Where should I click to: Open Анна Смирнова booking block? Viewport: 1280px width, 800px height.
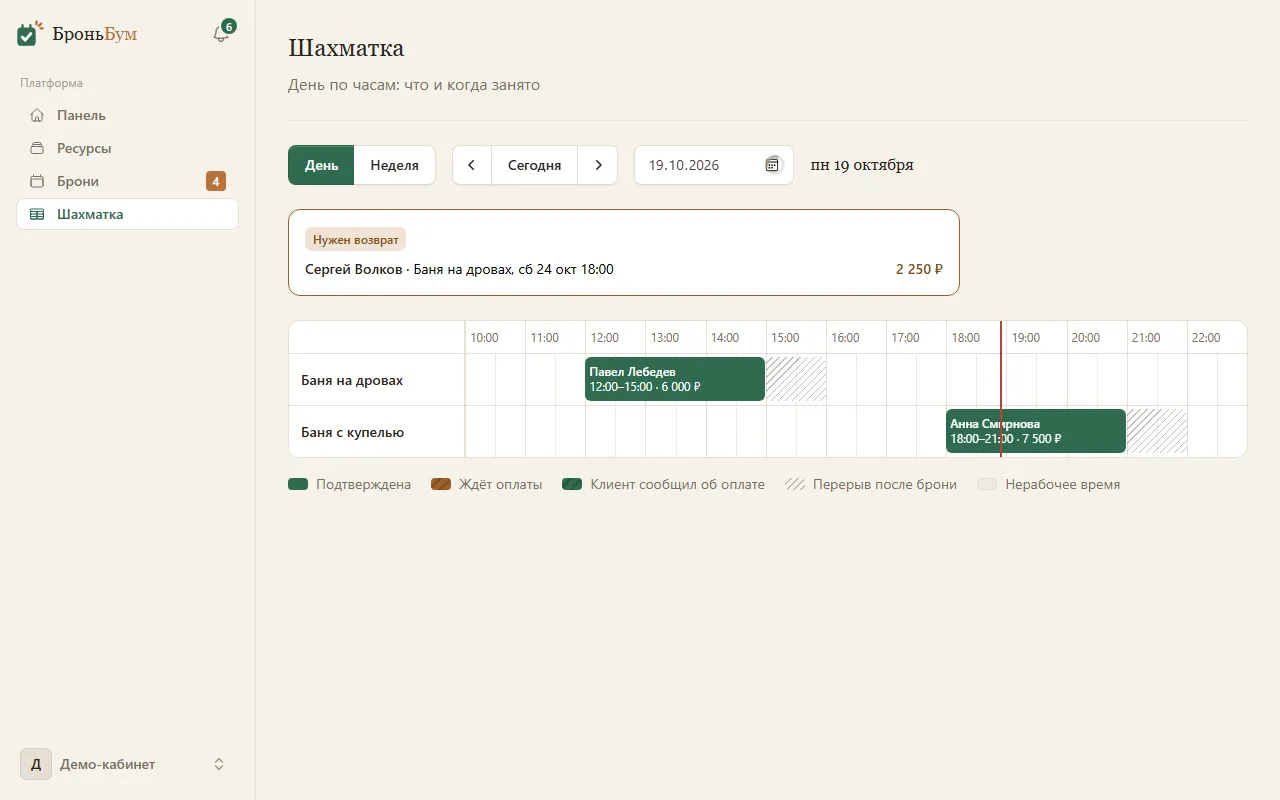[1036, 431]
